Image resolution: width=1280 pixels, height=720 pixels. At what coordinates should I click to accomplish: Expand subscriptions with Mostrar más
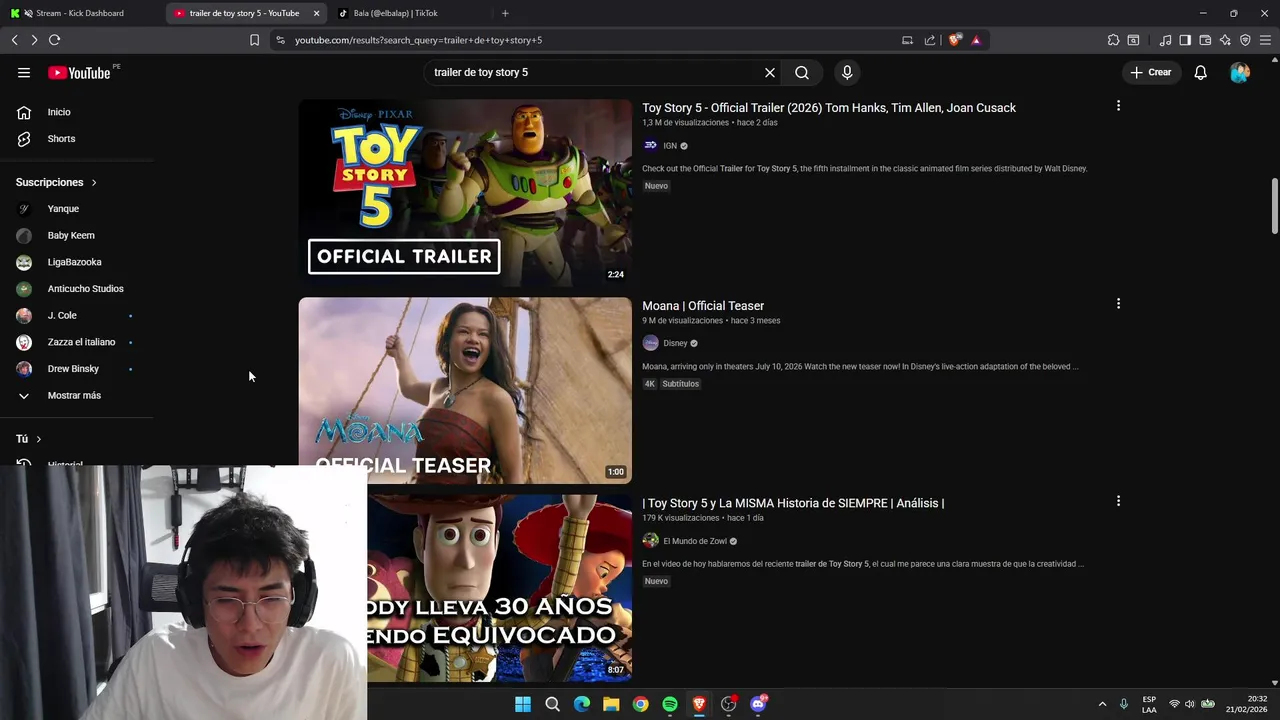(x=76, y=395)
